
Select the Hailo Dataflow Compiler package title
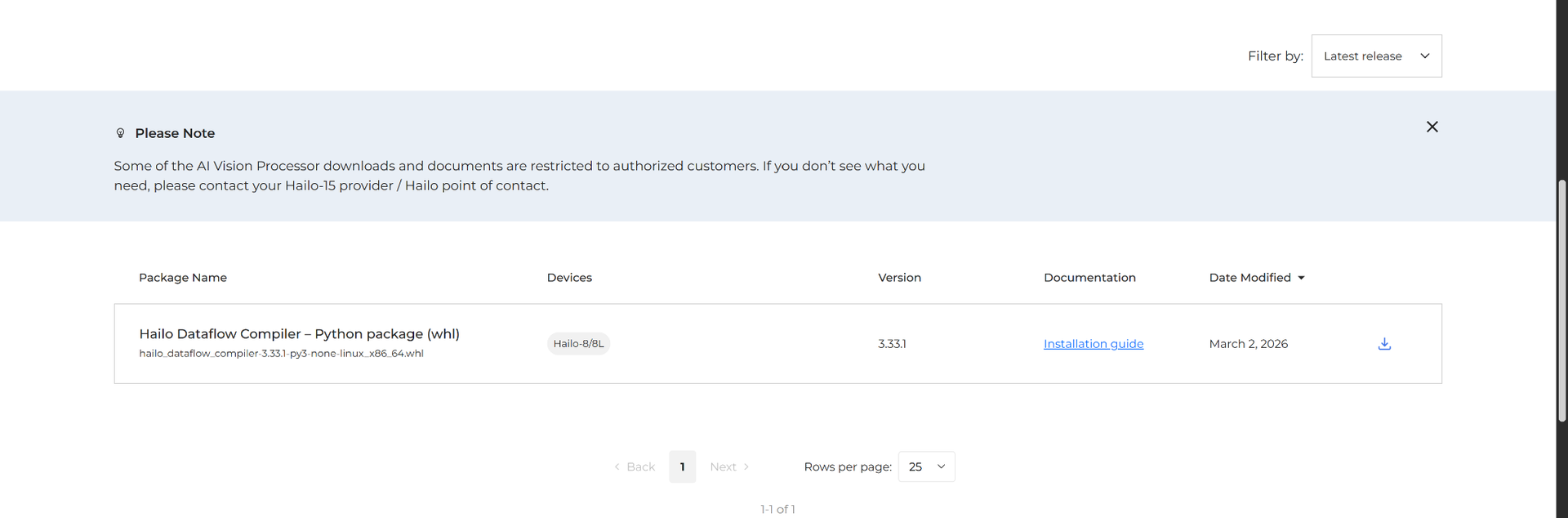299,333
